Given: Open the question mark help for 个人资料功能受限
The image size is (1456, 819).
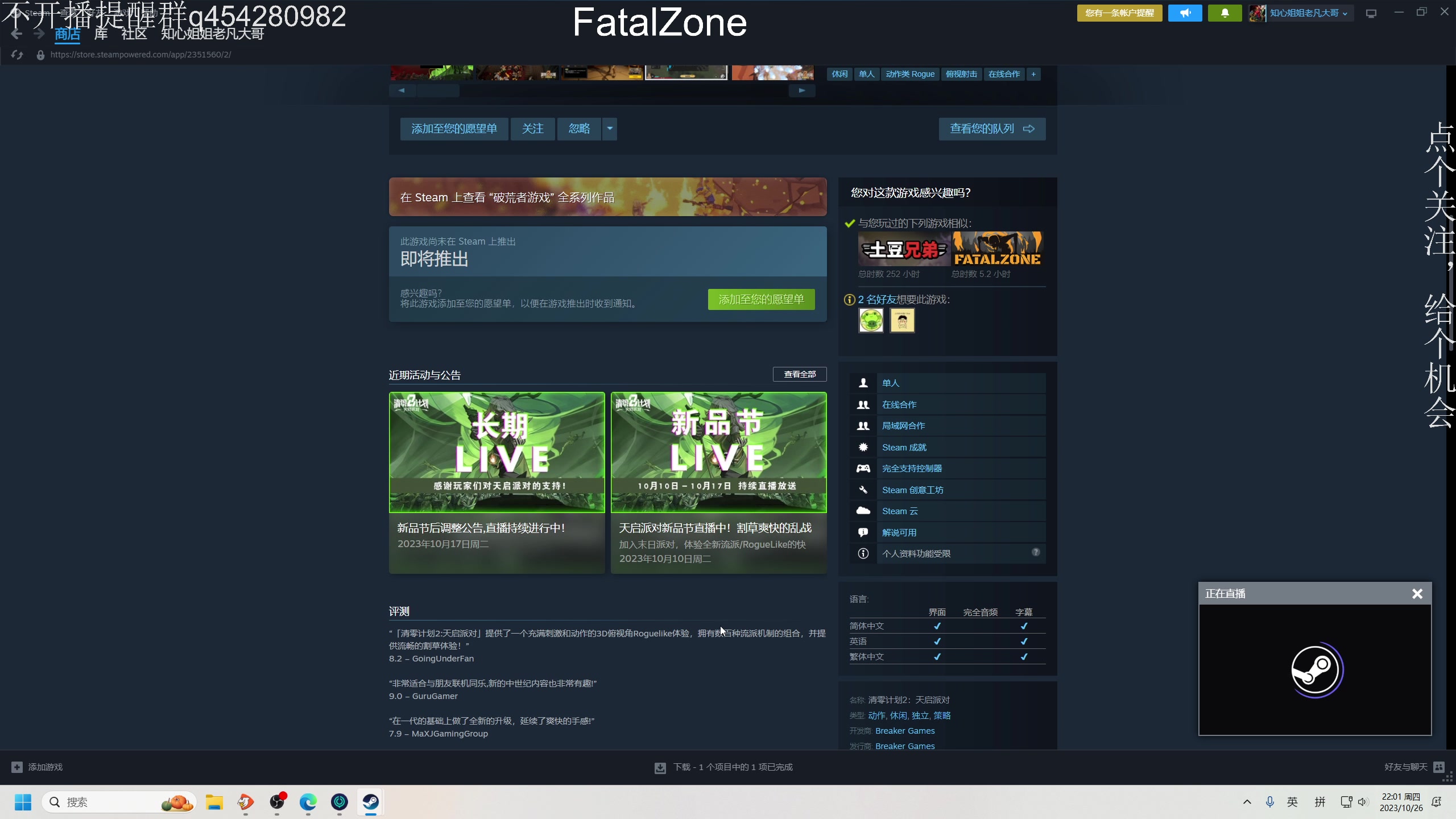Looking at the screenshot, I should tap(1036, 552).
